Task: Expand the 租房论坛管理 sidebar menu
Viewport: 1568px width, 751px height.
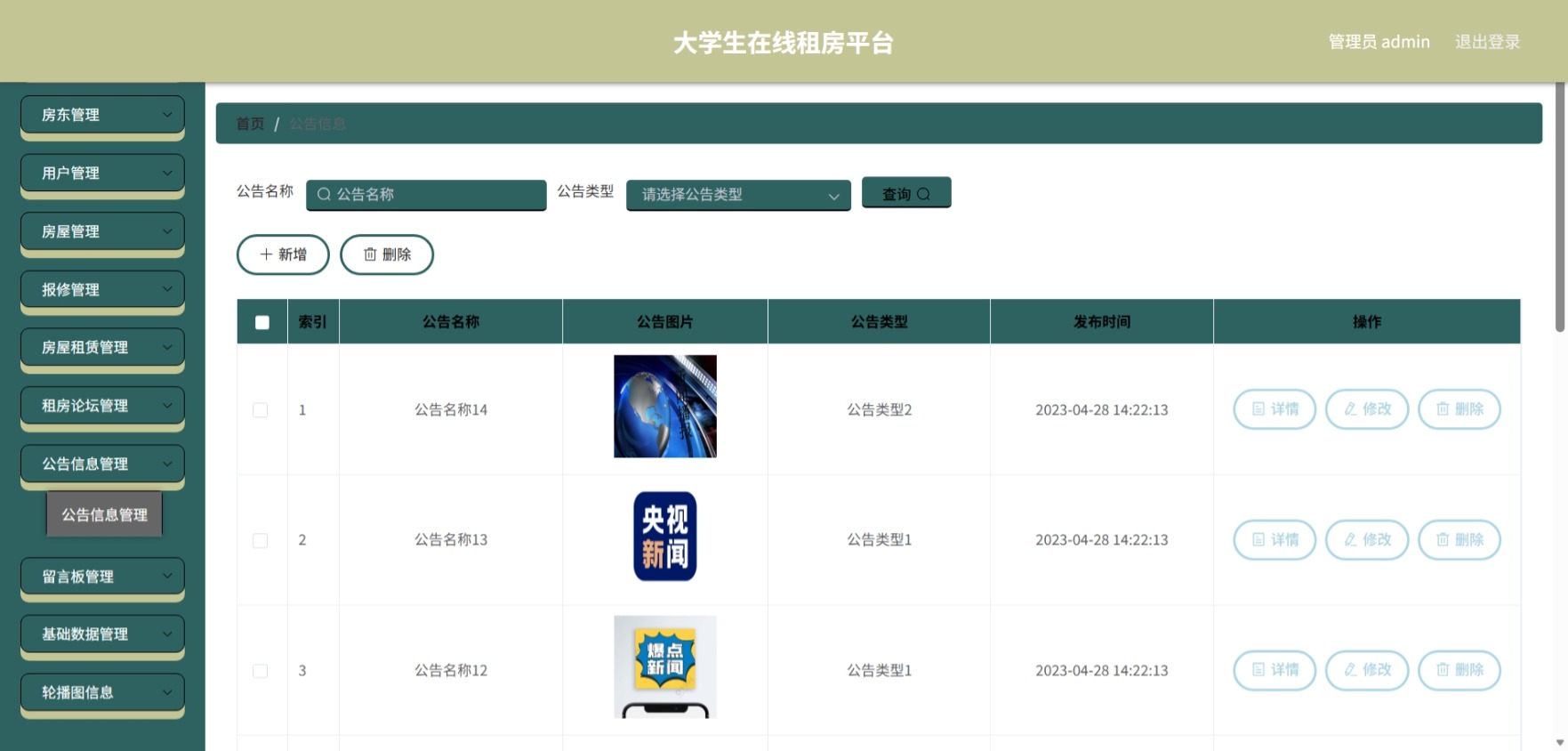Action: coord(102,406)
